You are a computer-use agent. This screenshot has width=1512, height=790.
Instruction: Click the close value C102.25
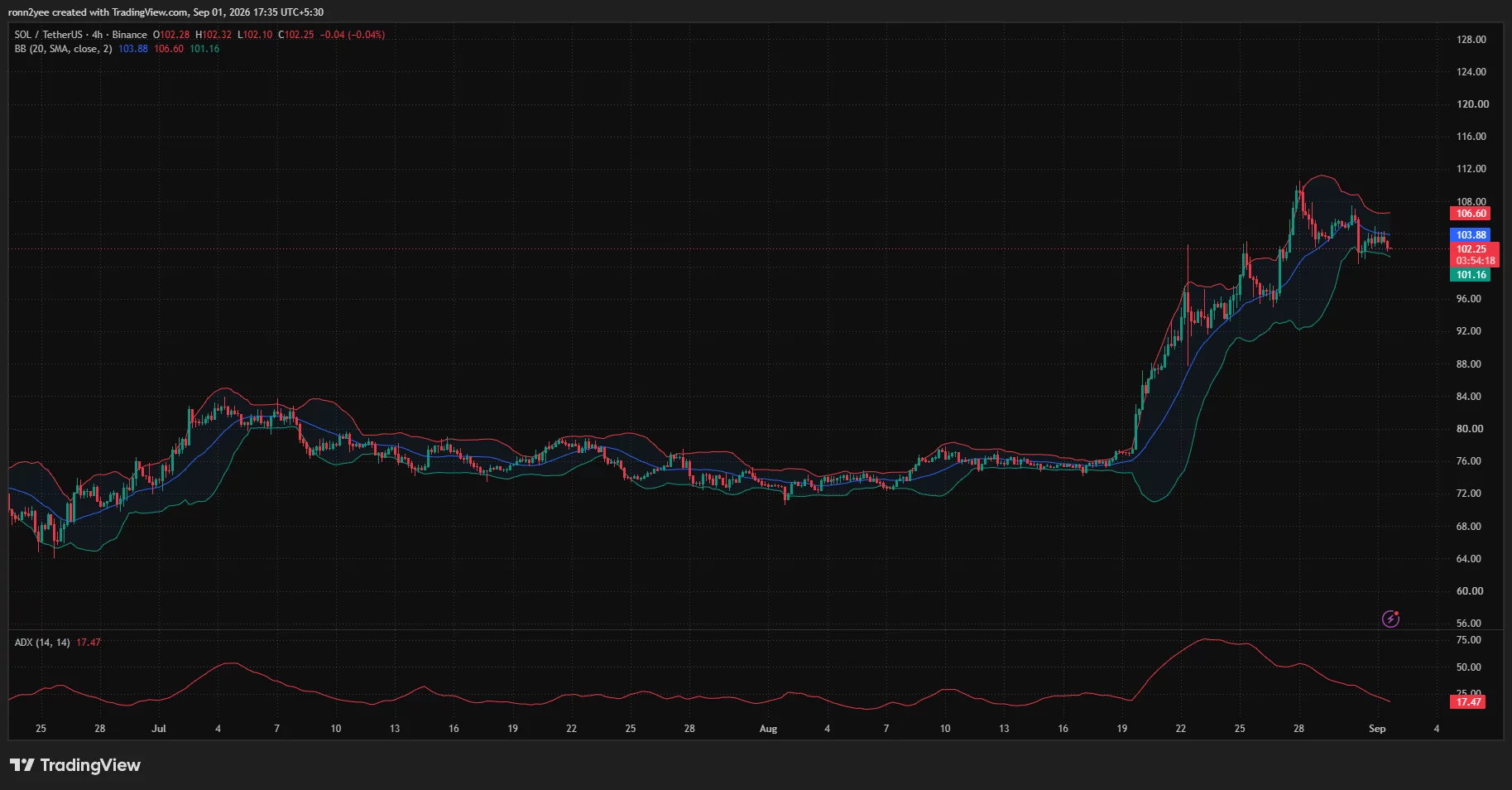[x=296, y=35]
